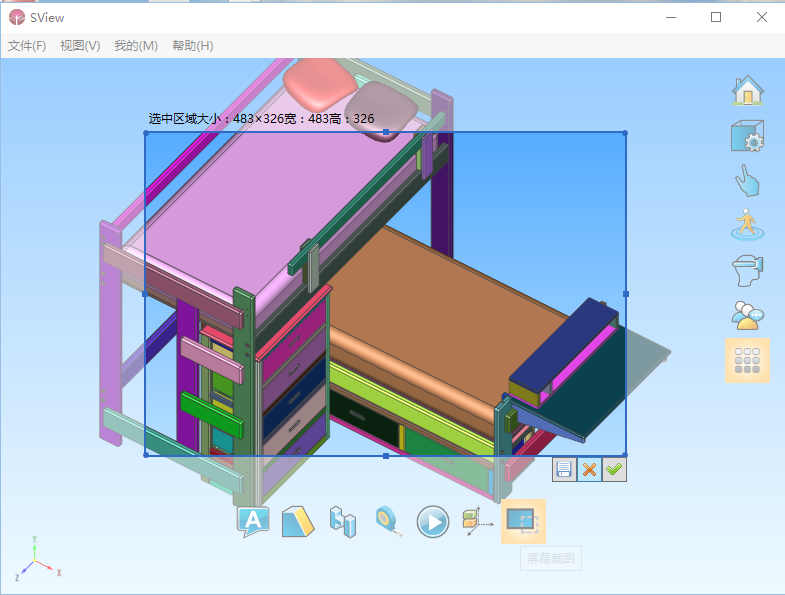The image size is (785, 595).
Task: Select the text annotation tool
Action: pyautogui.click(x=253, y=522)
